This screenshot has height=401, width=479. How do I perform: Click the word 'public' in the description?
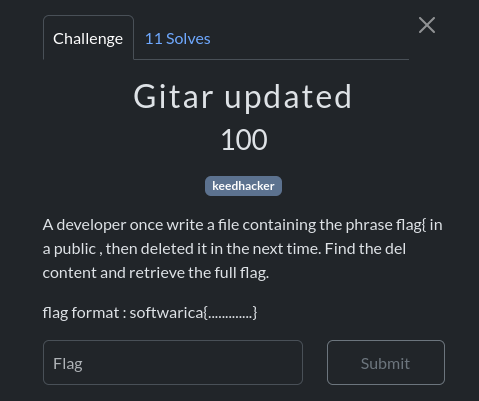point(75,249)
